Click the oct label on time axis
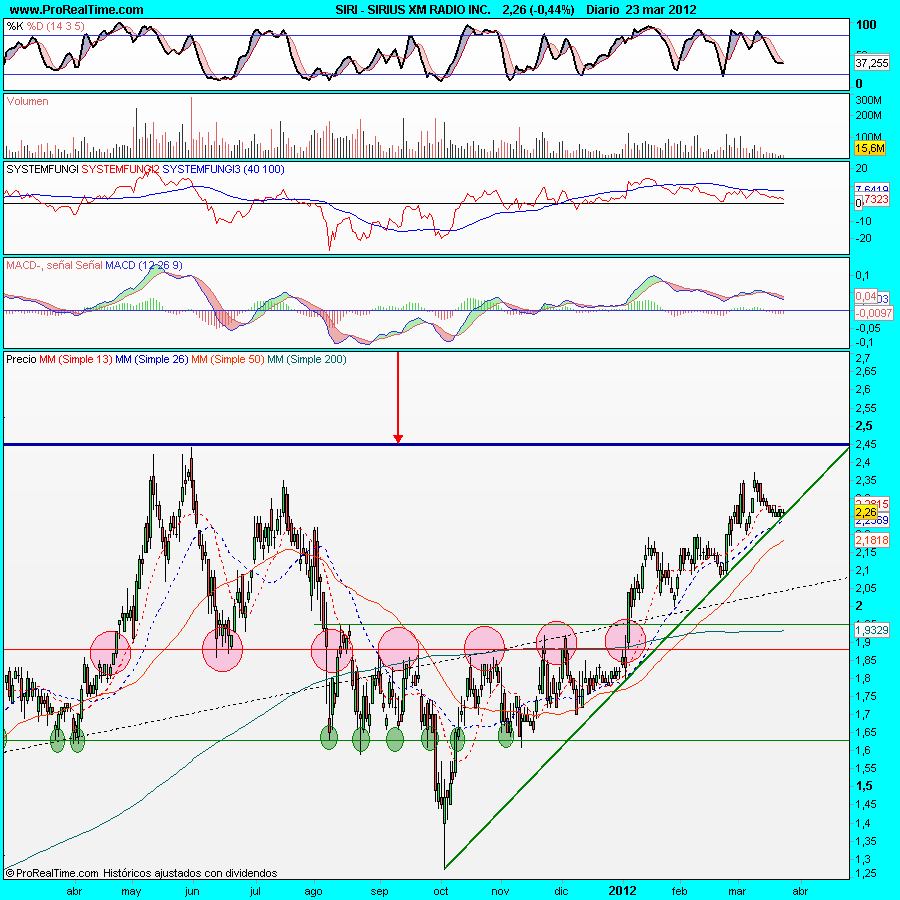This screenshot has height=900, width=900. coord(441,891)
